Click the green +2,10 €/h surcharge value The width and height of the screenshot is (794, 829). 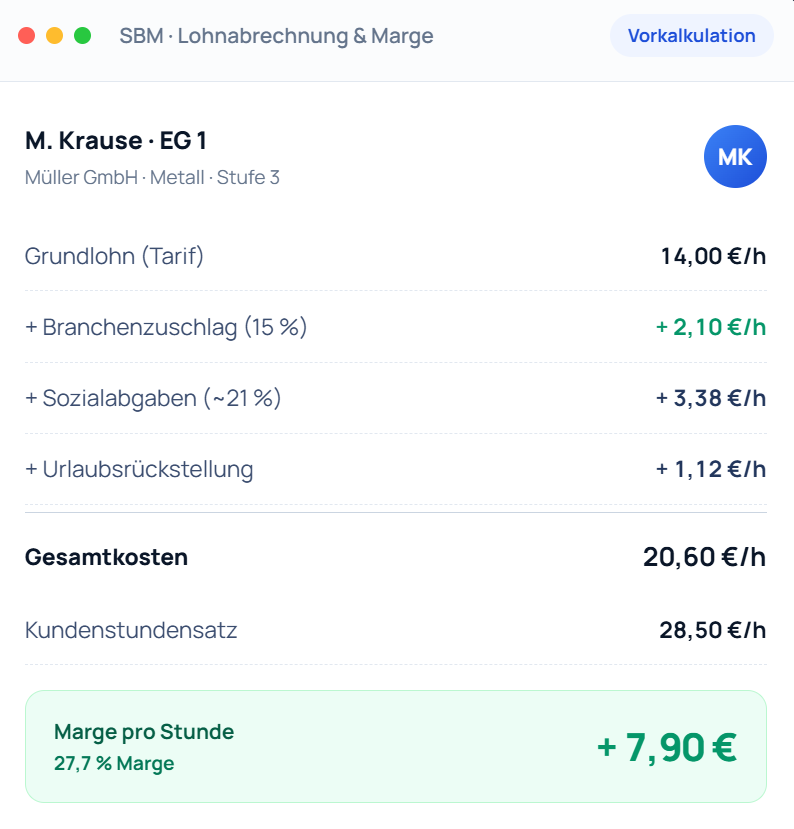tap(710, 327)
